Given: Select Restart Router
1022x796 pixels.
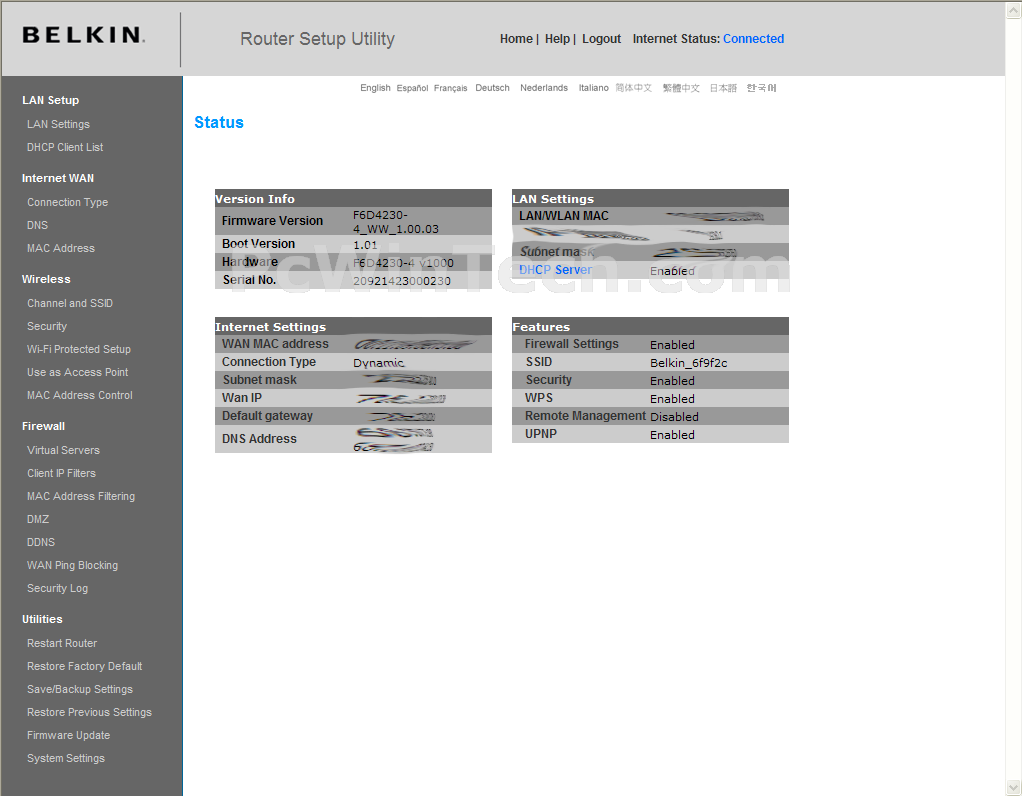Looking at the screenshot, I should (62, 643).
